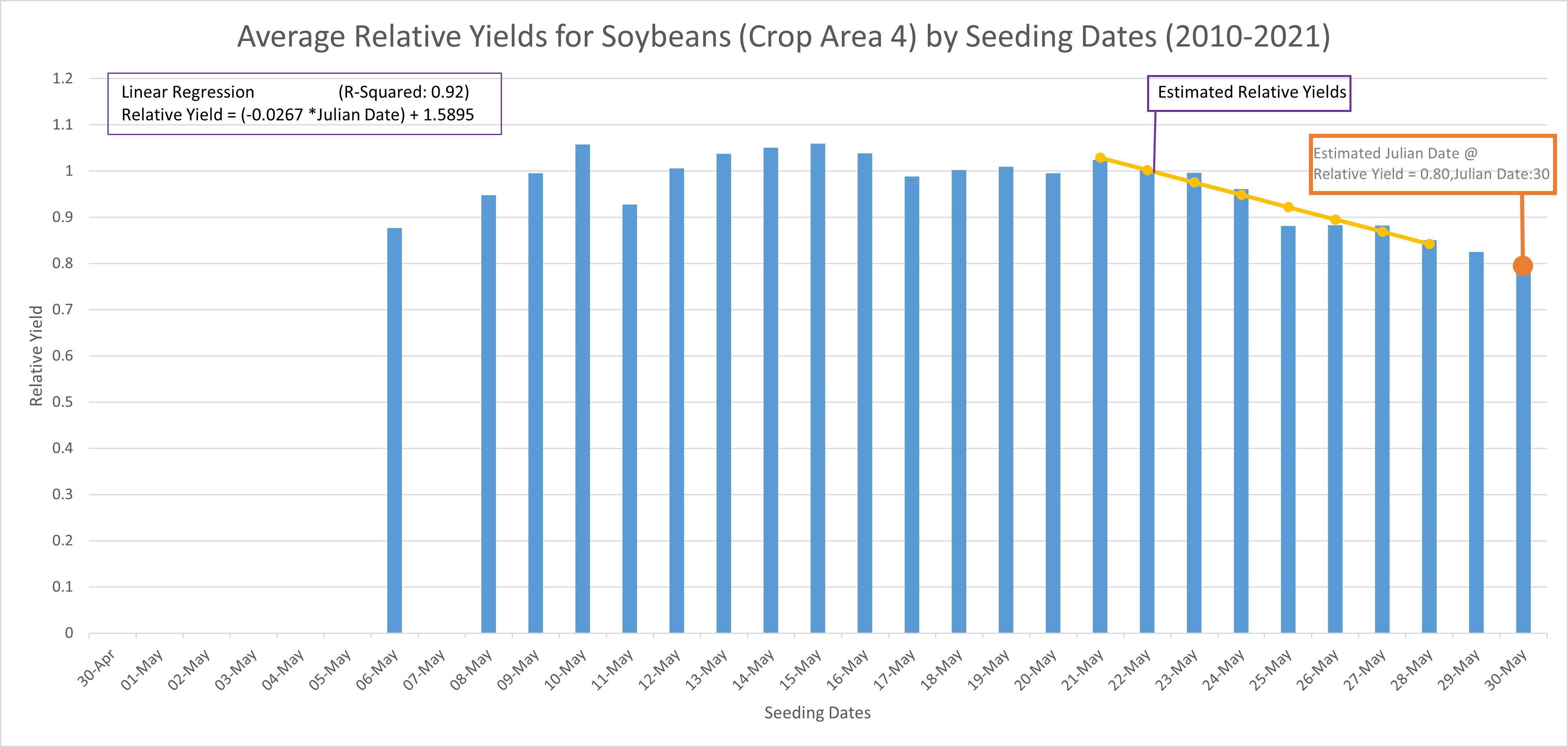Select the 0.5 y-axis tick label
The height and width of the screenshot is (747, 1568).
[x=62, y=402]
